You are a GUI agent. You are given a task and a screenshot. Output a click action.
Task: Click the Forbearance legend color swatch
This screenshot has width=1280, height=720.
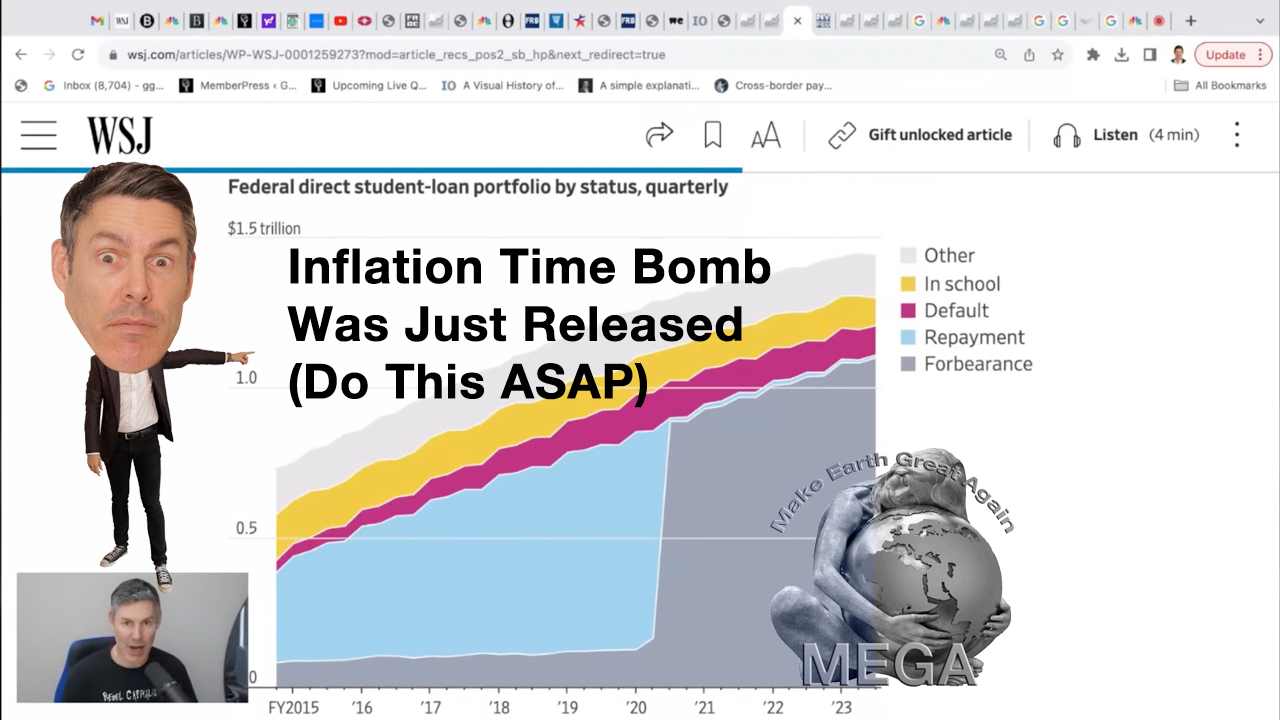click(908, 364)
